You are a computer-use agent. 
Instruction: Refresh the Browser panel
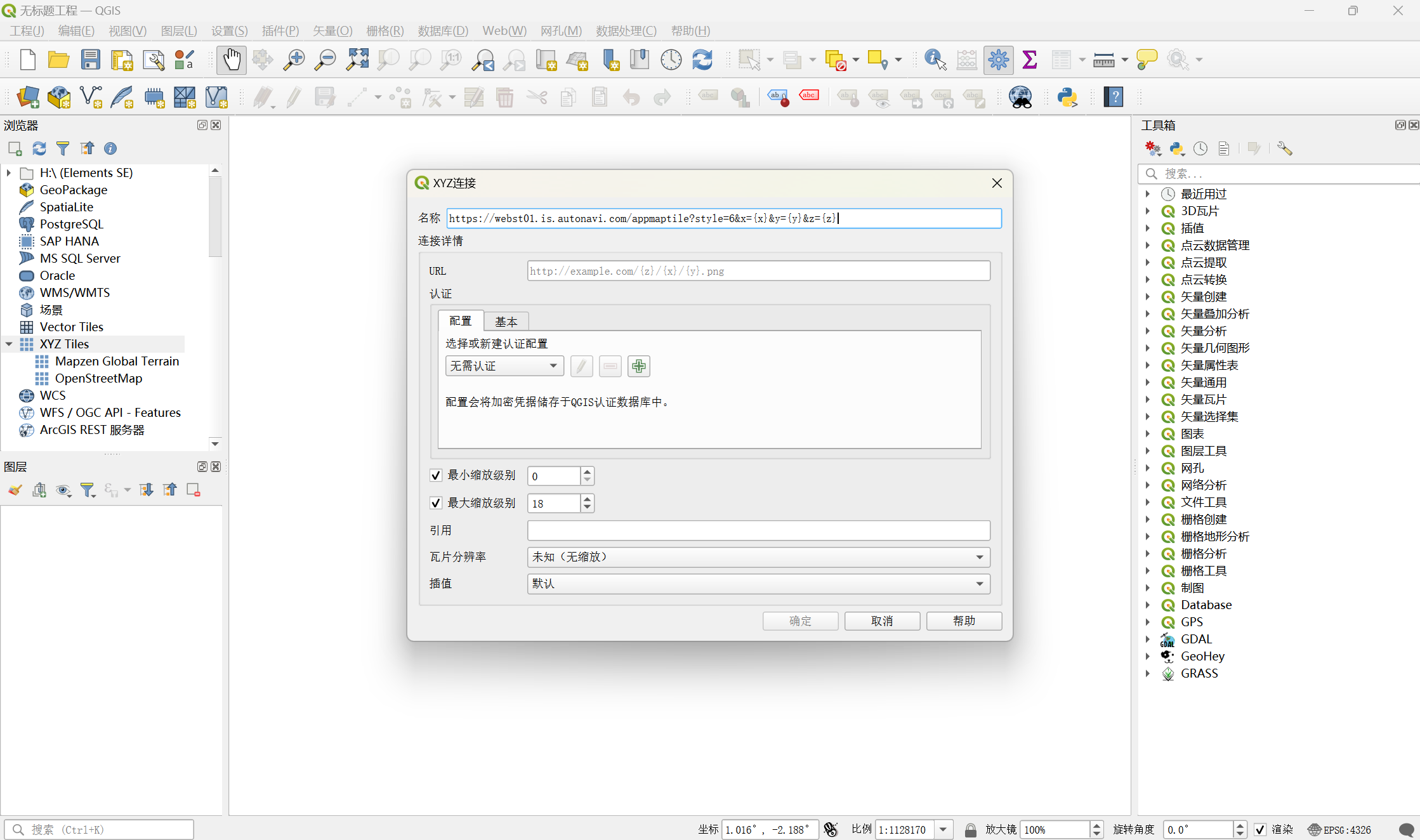pos(39,148)
